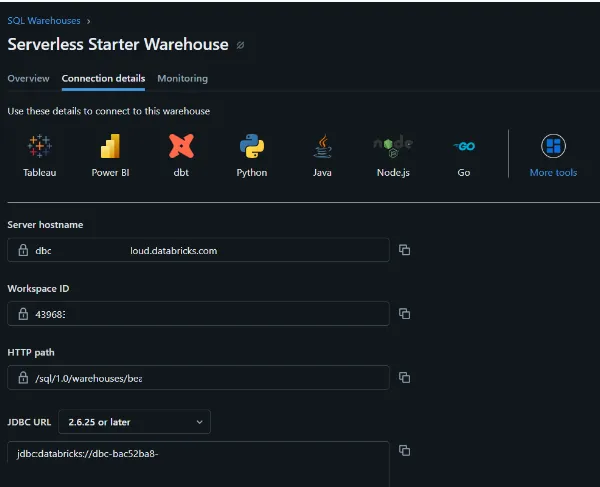Choose the dbt connection tool
Viewport: 600px width, 487px height.
click(x=181, y=155)
